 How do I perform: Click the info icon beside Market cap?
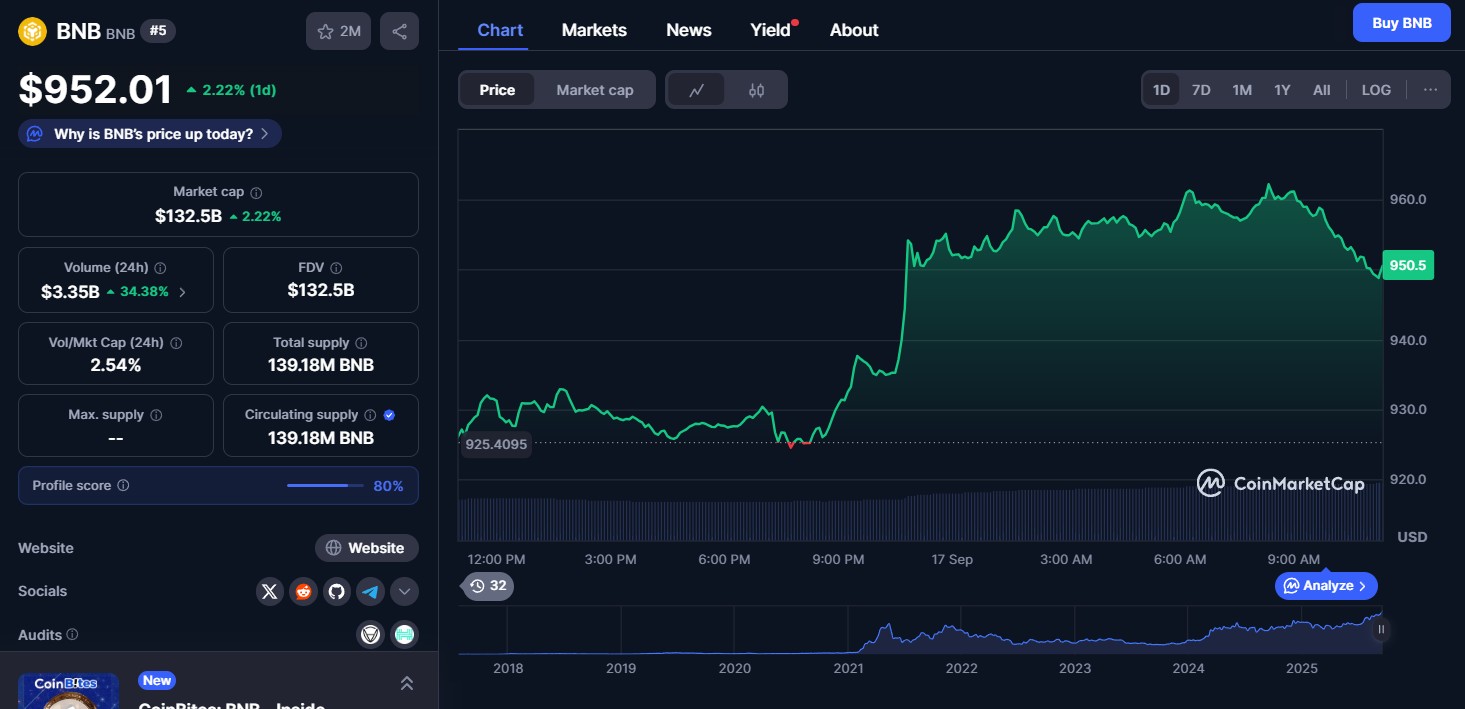coord(256,192)
